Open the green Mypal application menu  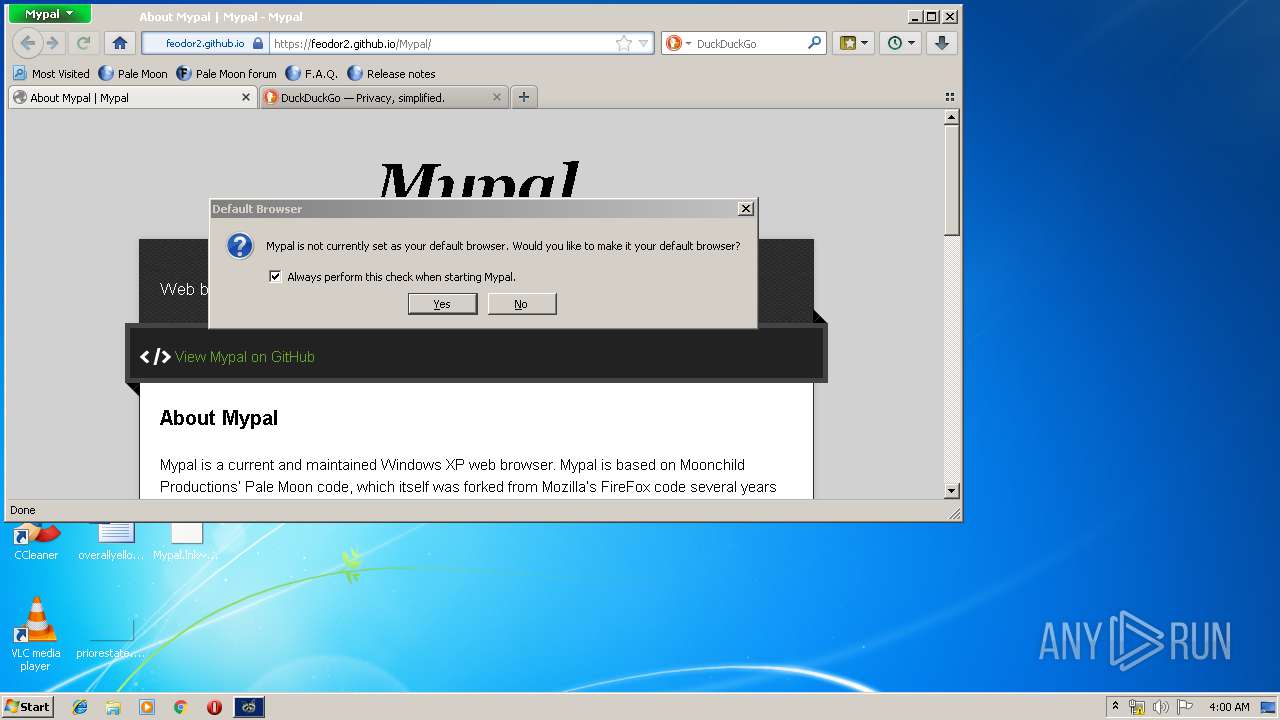pyautogui.click(x=49, y=14)
